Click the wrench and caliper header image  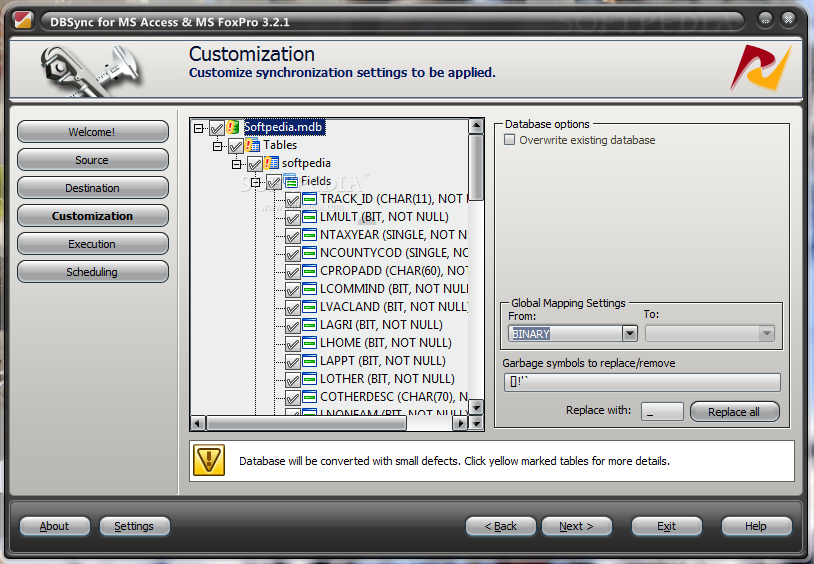(x=91, y=71)
